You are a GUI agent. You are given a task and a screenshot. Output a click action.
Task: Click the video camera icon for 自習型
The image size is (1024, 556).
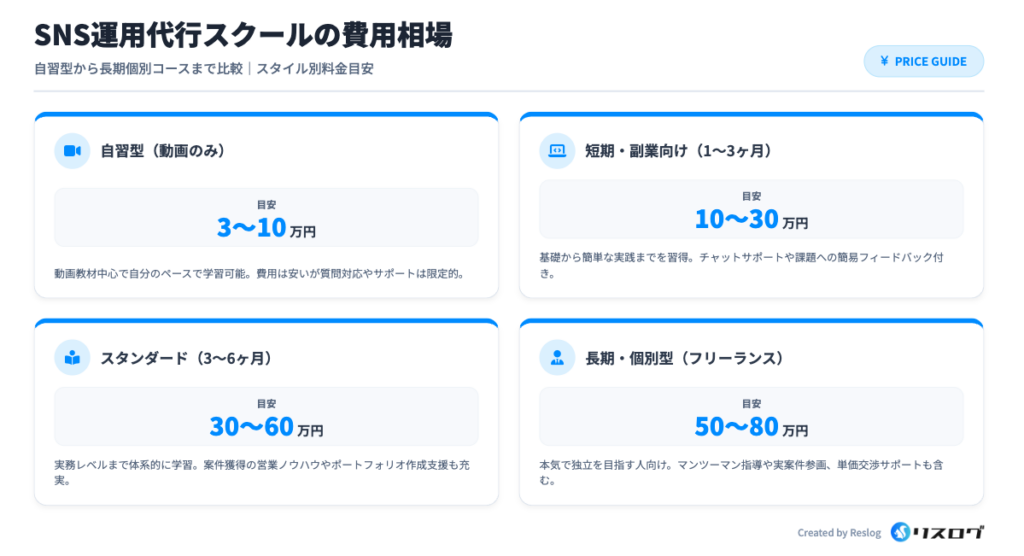point(72,151)
